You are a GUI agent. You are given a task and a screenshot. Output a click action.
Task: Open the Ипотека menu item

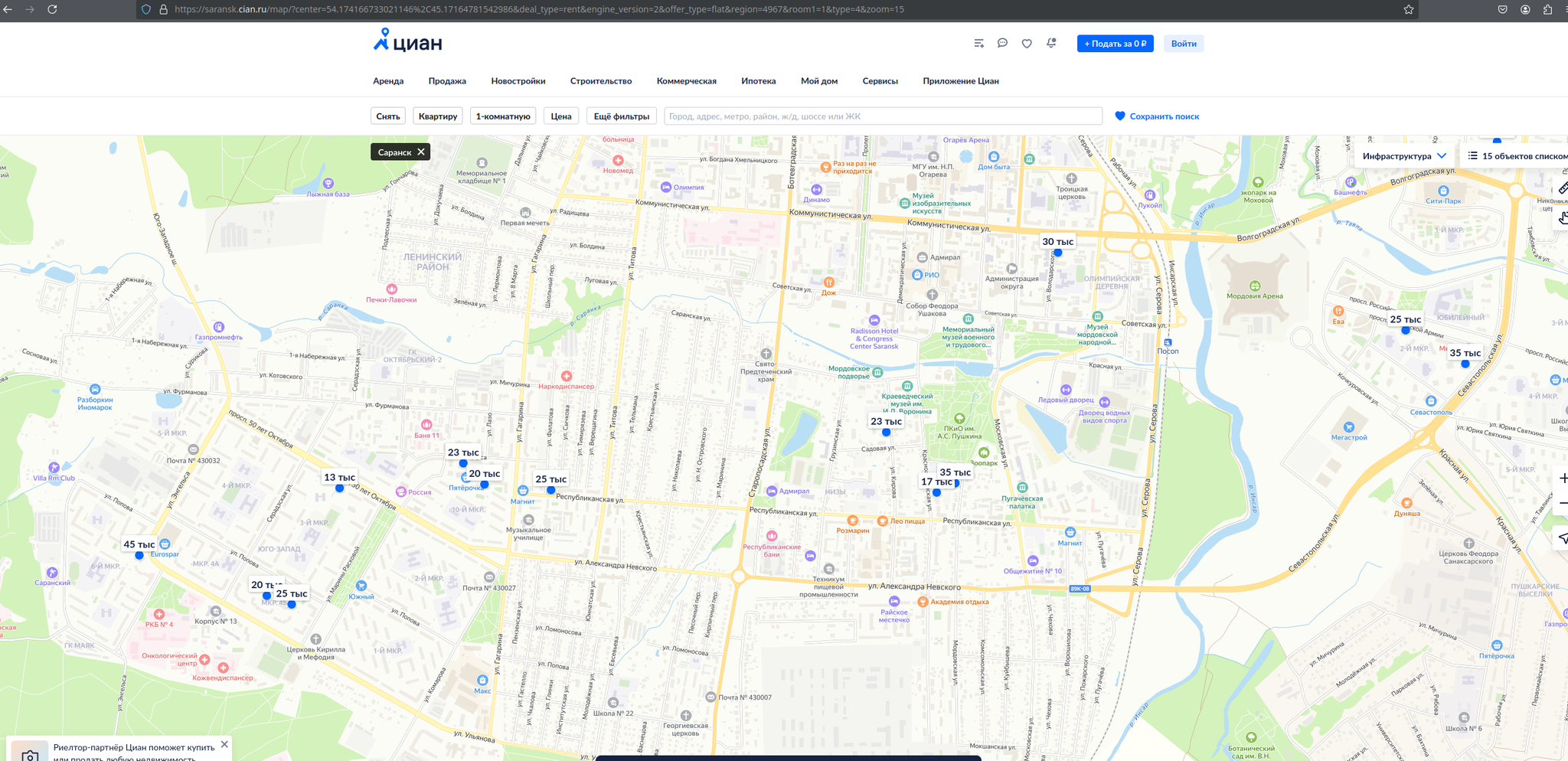(x=758, y=81)
